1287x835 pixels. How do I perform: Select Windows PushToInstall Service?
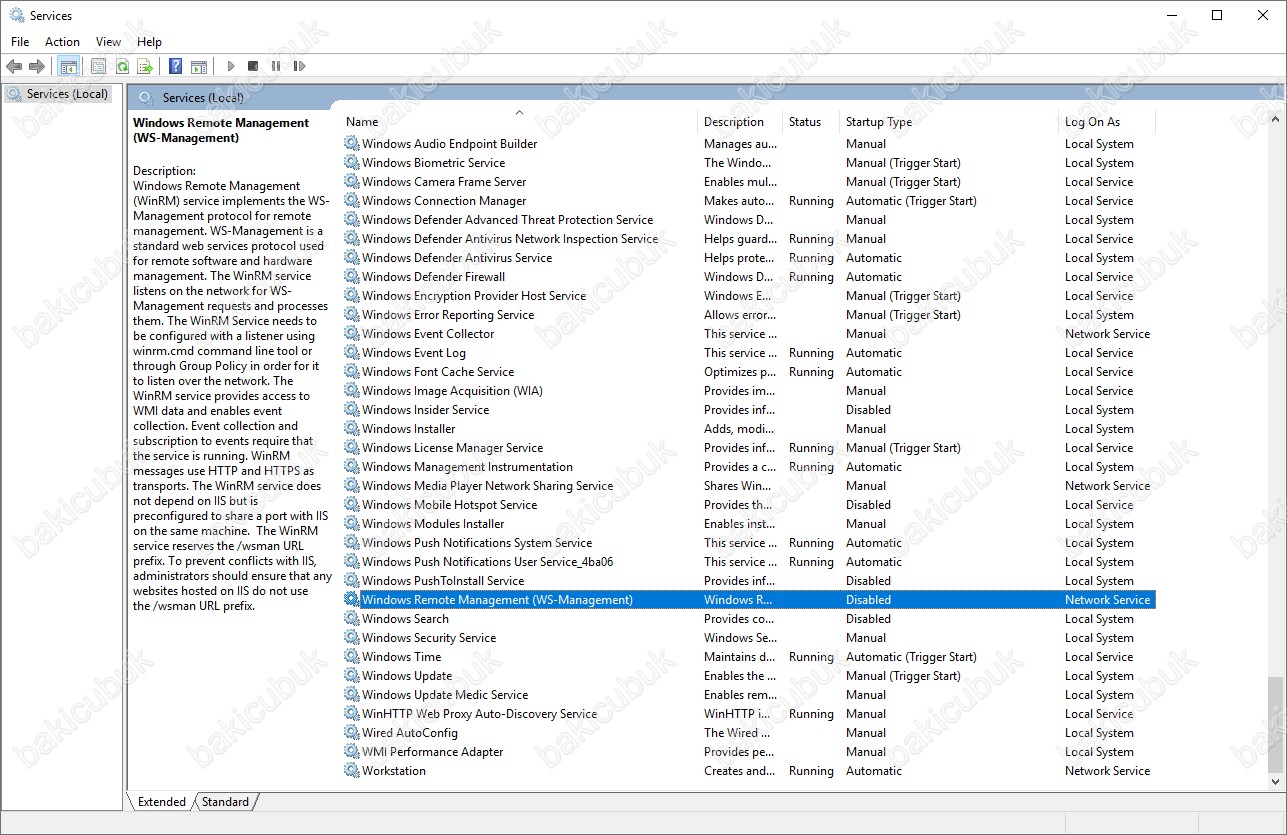749,581
